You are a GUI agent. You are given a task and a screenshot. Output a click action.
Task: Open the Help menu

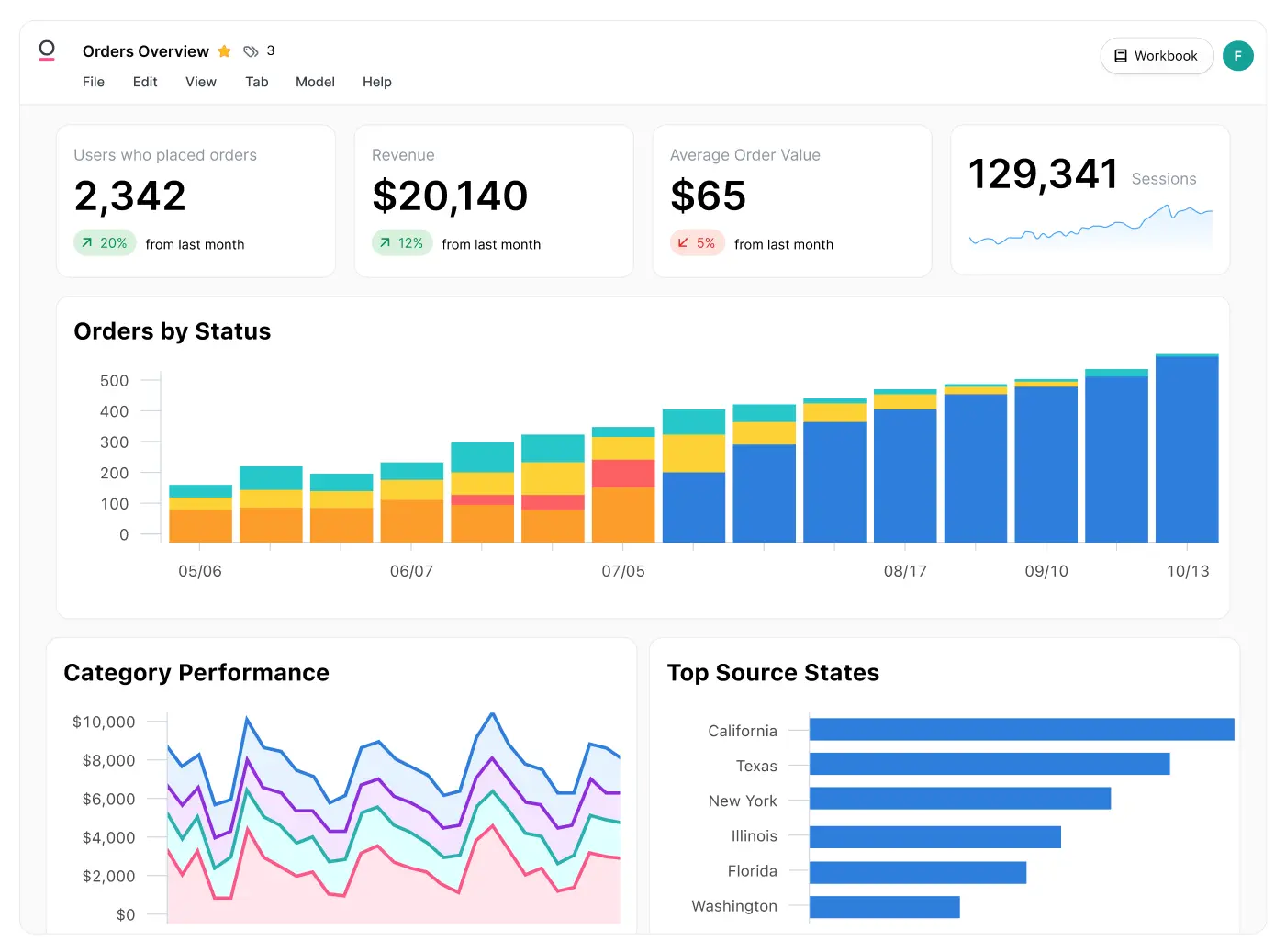click(x=377, y=82)
